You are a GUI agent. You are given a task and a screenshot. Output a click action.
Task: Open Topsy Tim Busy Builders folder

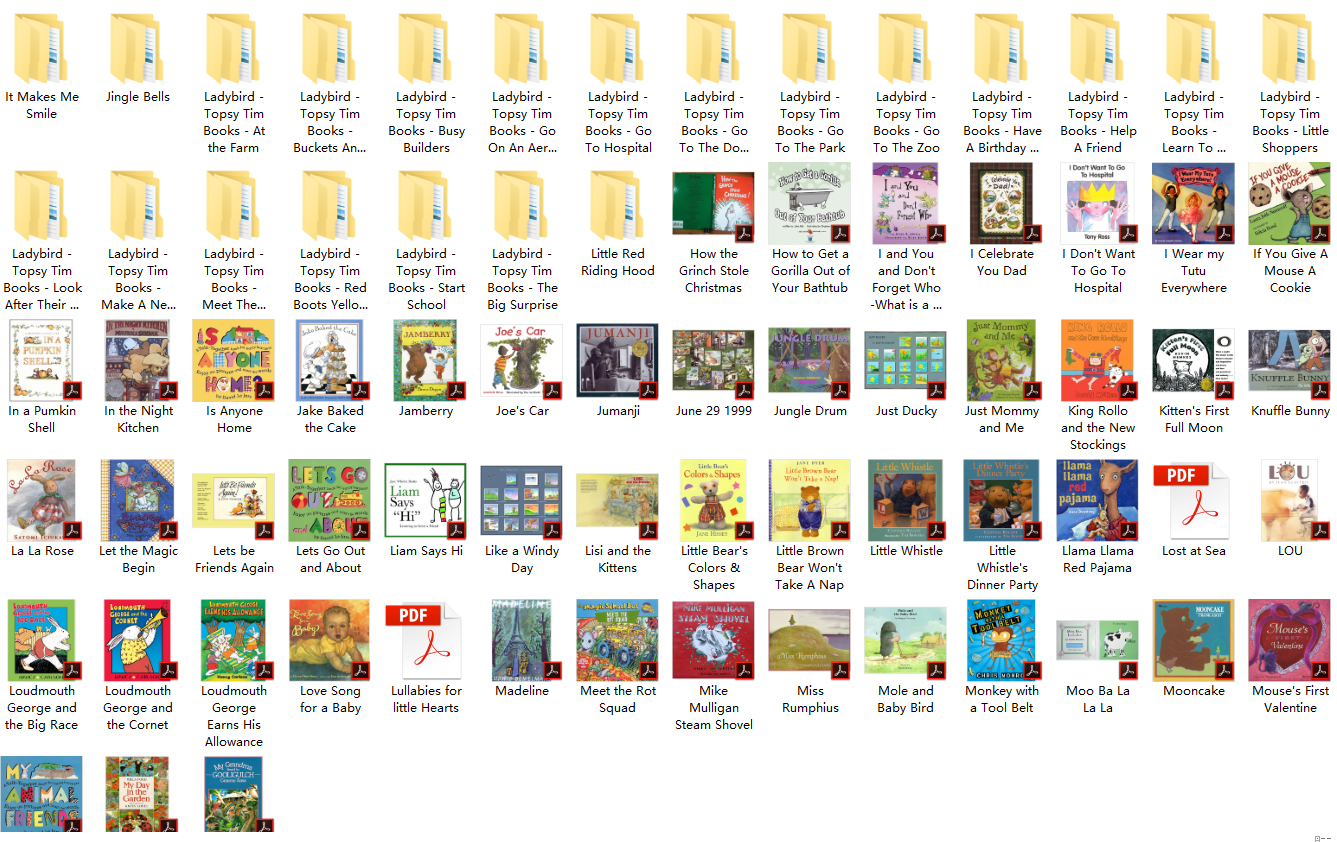click(425, 50)
